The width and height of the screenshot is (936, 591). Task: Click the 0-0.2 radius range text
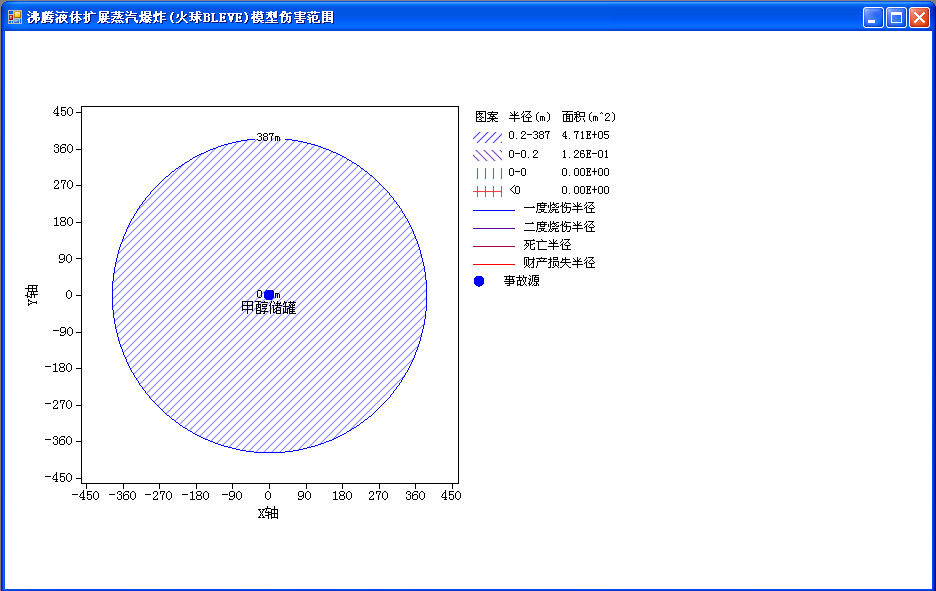(524, 154)
